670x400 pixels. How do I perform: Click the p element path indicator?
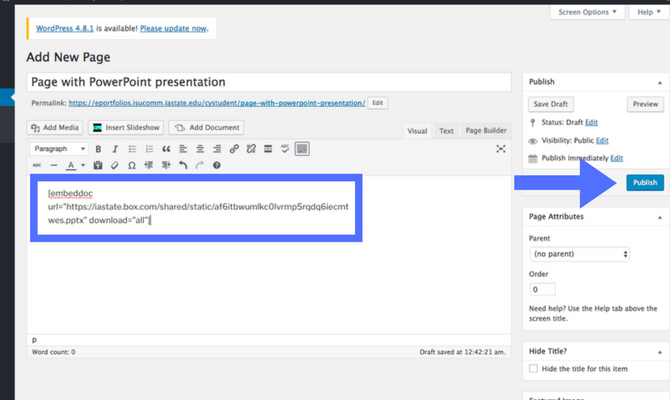click(x=35, y=340)
